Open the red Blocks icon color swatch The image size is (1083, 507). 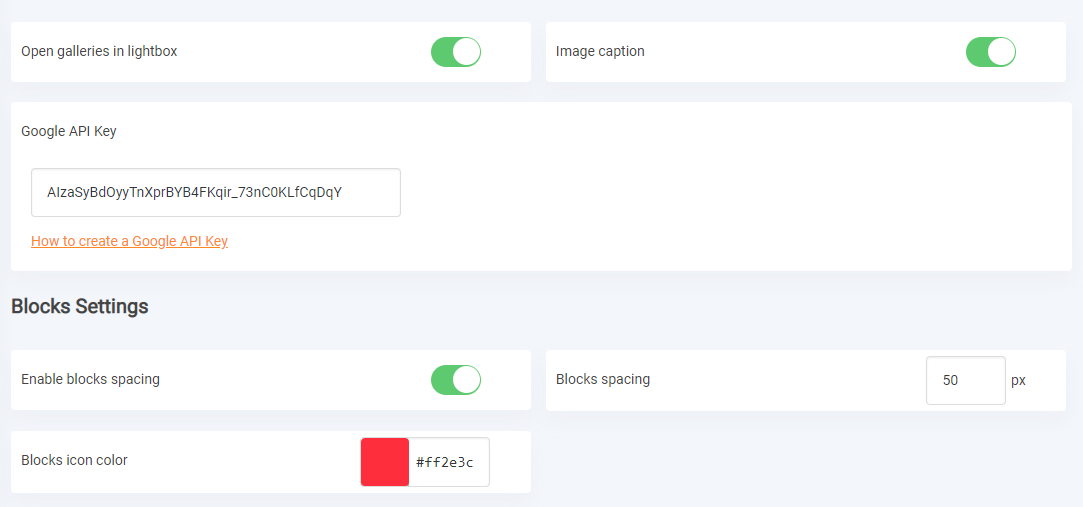pyautogui.click(x=385, y=462)
